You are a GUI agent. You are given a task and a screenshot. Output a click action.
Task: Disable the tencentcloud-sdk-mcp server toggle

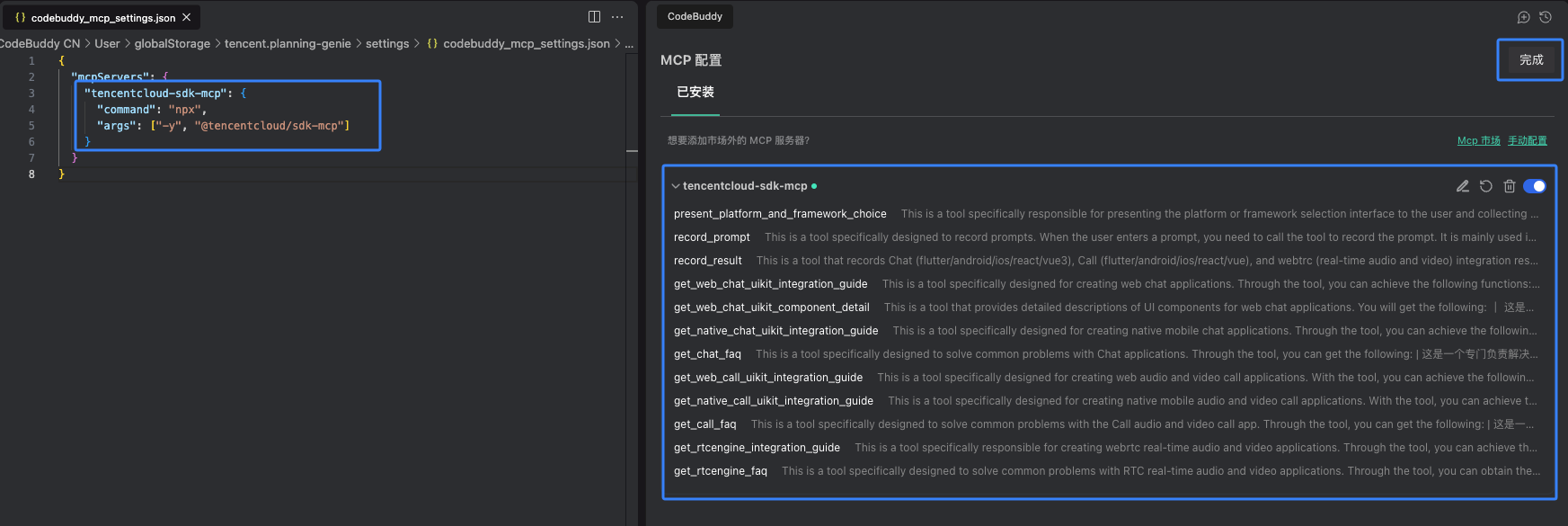1535,186
